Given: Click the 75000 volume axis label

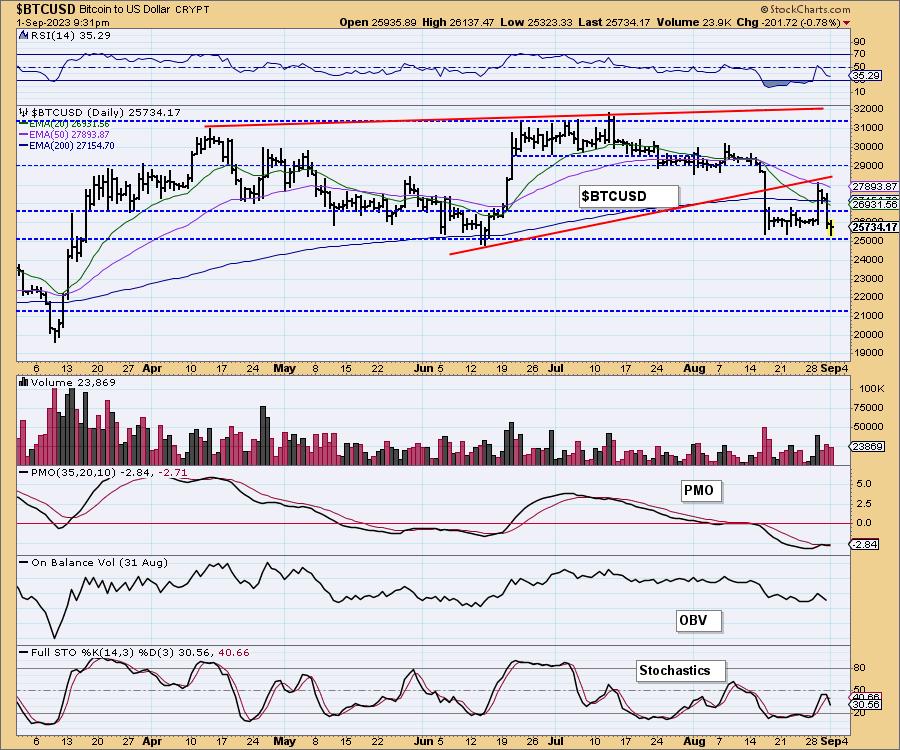Looking at the screenshot, I should point(868,407).
